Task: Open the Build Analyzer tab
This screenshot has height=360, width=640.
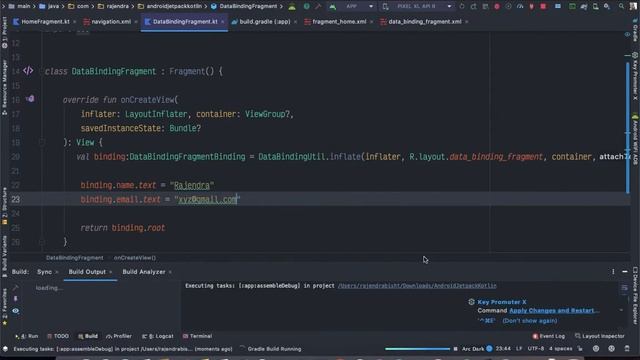Action: 144,272
